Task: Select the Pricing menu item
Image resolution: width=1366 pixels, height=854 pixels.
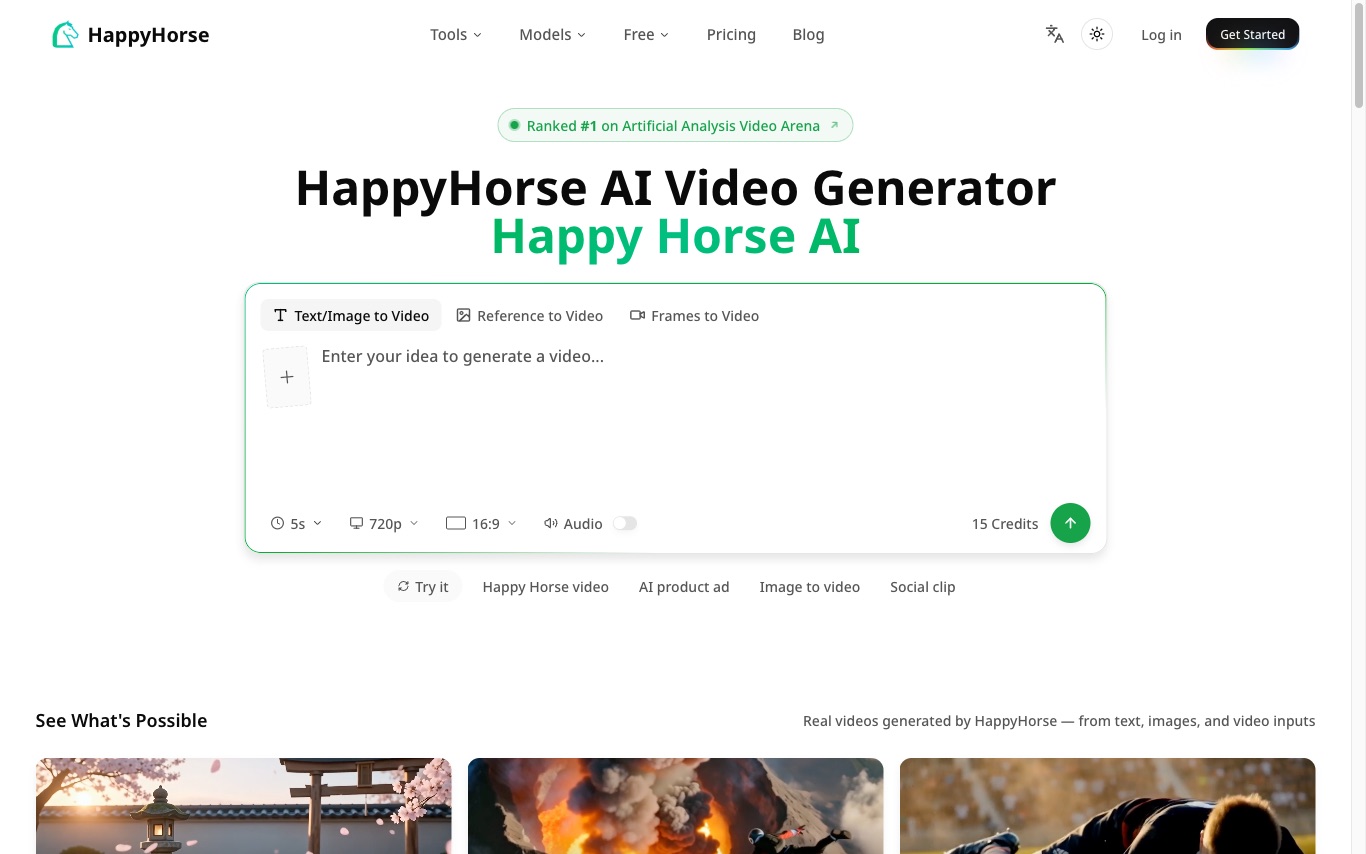Action: pyautogui.click(x=731, y=34)
